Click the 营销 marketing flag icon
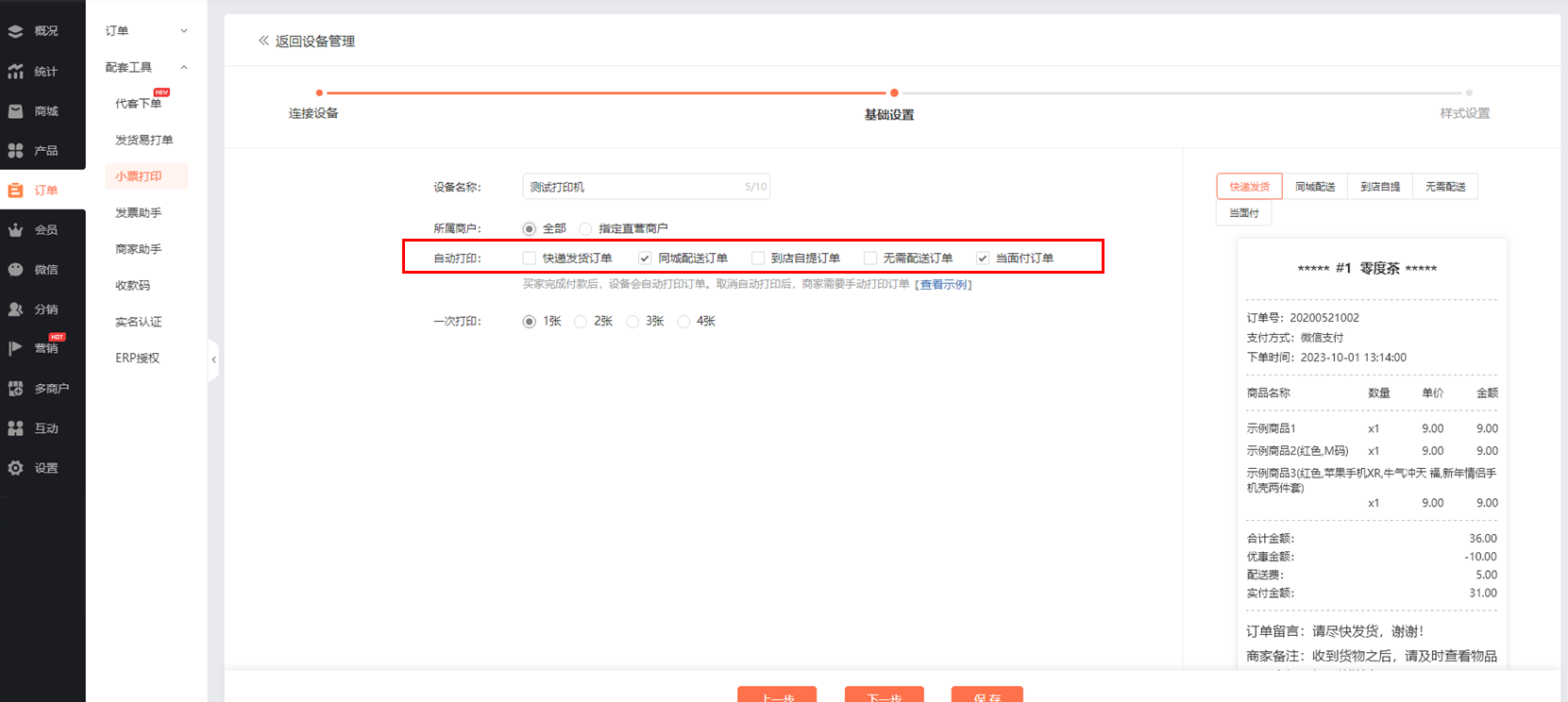Screen dimensions: 1568x702 (x=16, y=349)
